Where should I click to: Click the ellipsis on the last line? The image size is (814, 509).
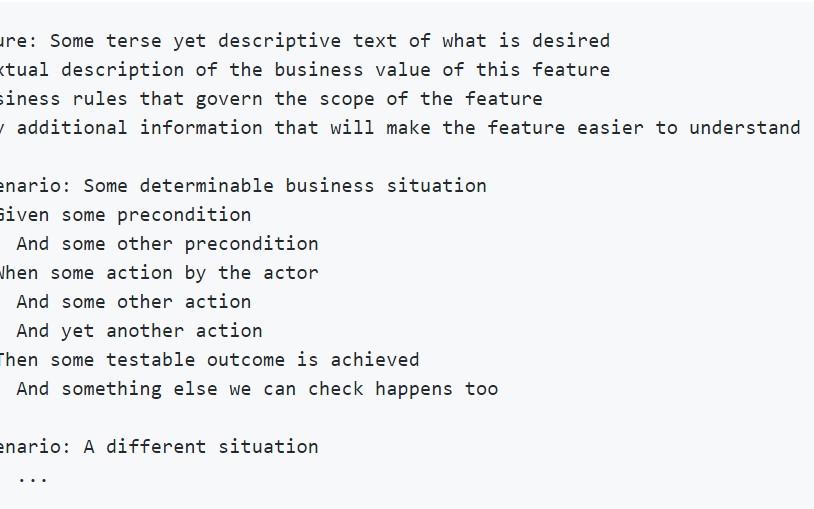pyautogui.click(x=33, y=476)
